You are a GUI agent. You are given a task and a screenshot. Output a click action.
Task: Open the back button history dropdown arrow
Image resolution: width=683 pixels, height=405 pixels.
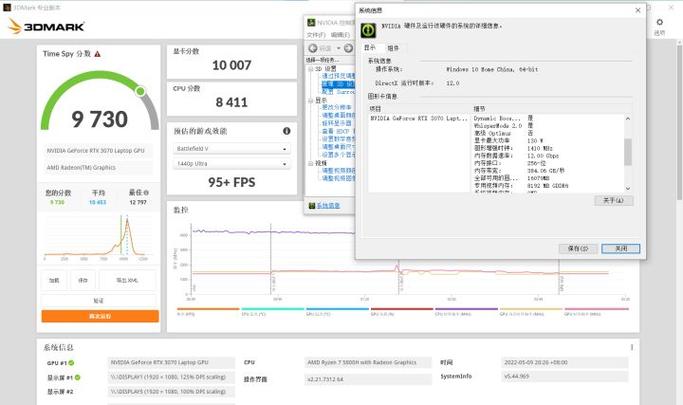[338, 48]
